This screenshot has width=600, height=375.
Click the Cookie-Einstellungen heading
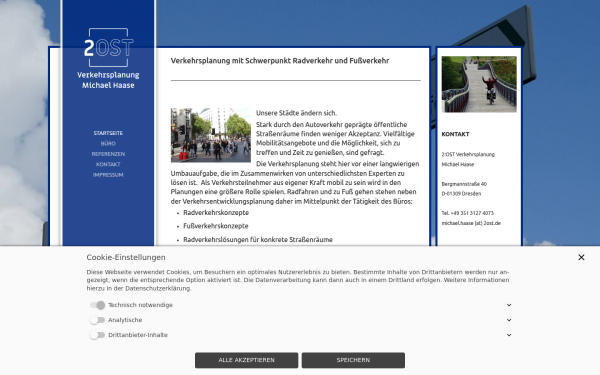[126, 258]
